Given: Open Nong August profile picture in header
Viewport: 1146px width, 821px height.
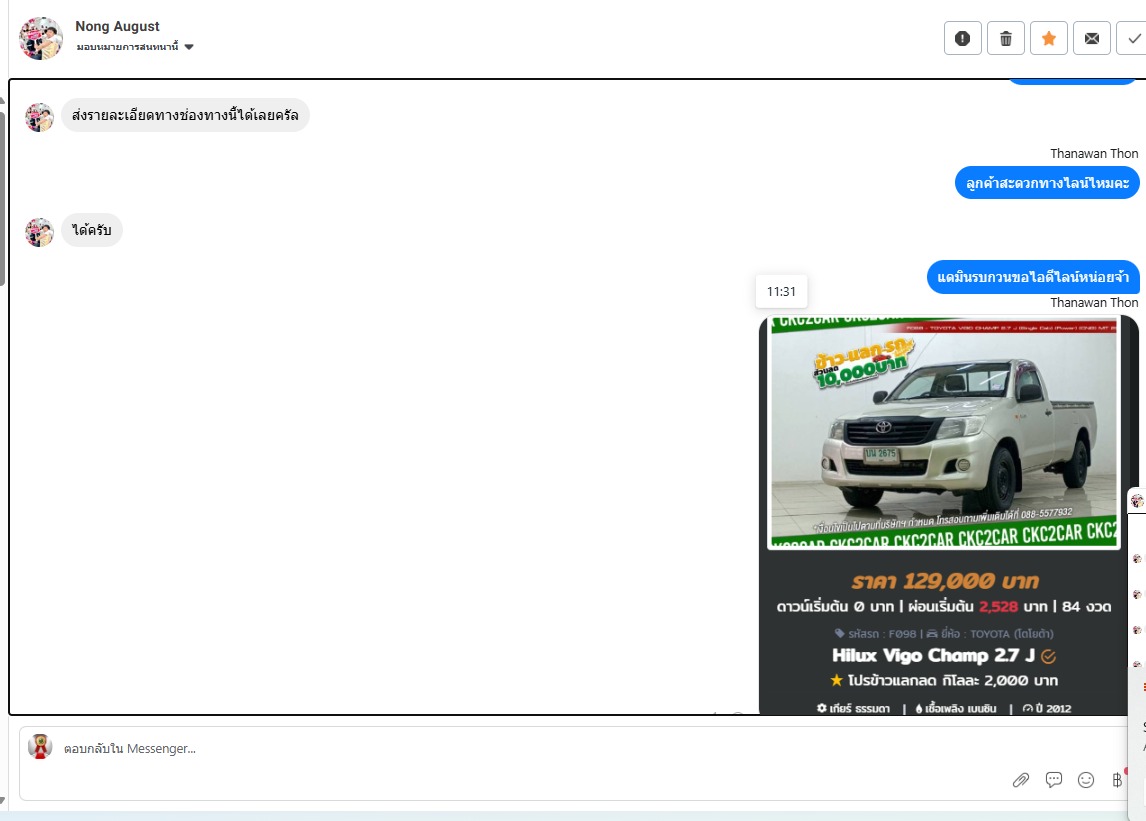Looking at the screenshot, I should click(x=41, y=38).
